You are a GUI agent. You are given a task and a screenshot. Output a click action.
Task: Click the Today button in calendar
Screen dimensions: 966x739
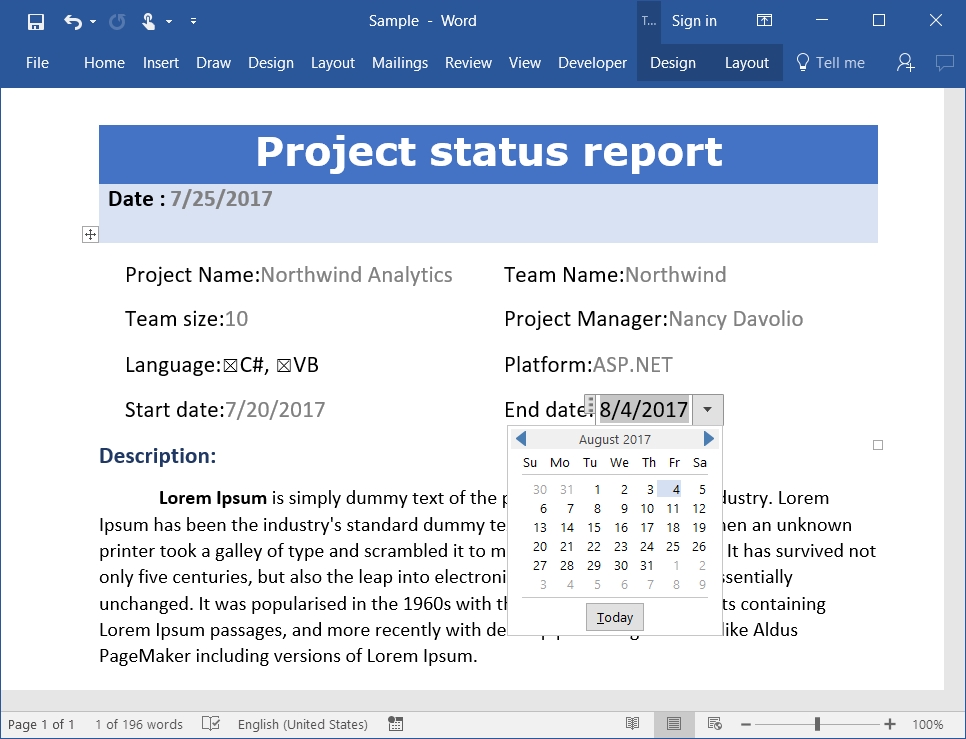615,617
